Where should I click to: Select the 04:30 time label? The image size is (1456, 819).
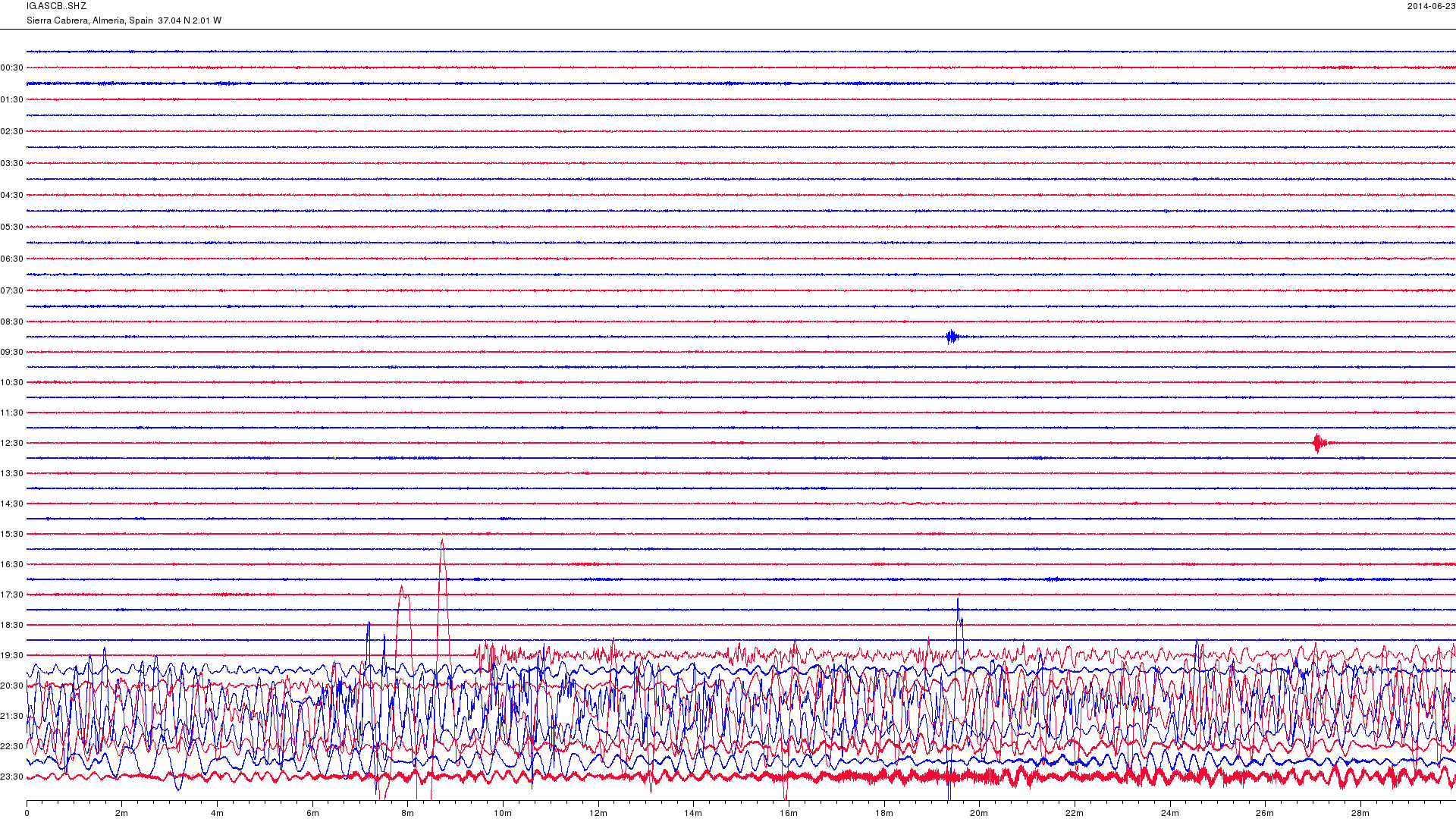point(12,196)
